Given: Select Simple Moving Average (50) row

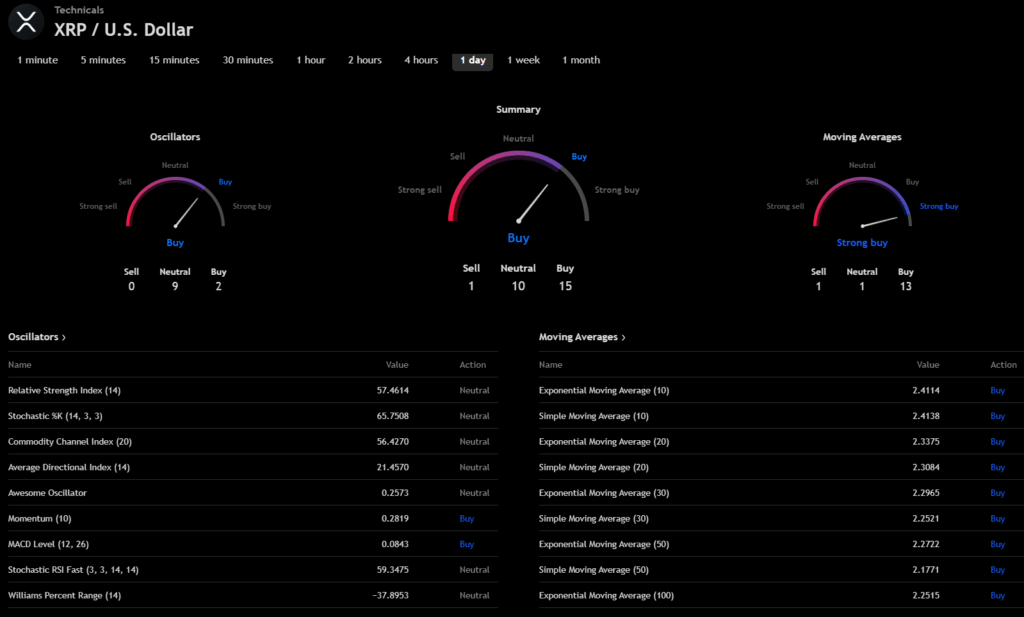Looking at the screenshot, I should coord(781,569).
